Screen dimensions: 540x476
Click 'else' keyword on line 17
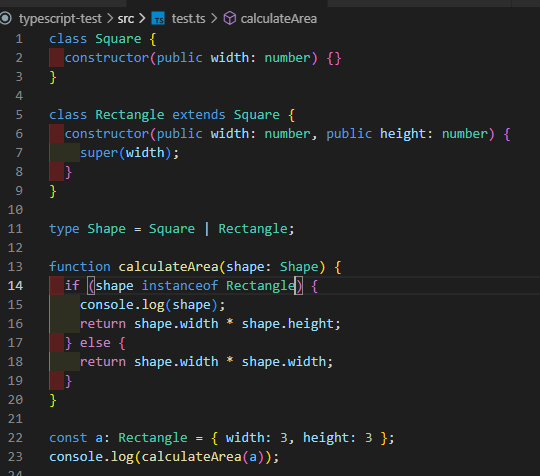pyautogui.click(x=95, y=343)
